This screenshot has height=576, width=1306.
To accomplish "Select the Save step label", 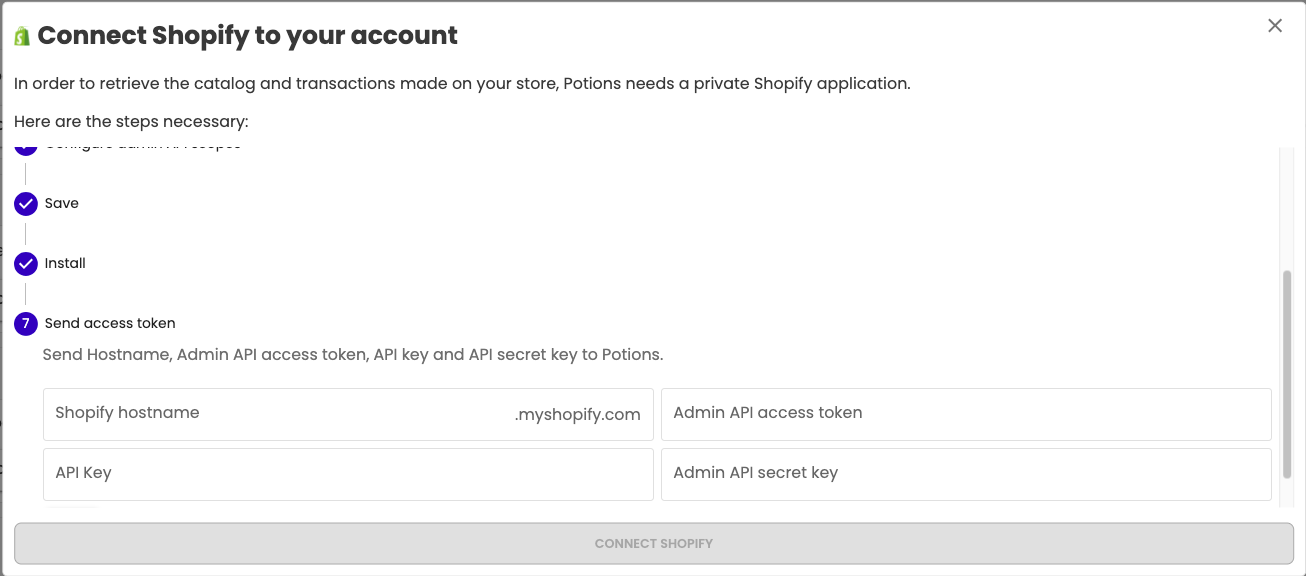I will (62, 203).
